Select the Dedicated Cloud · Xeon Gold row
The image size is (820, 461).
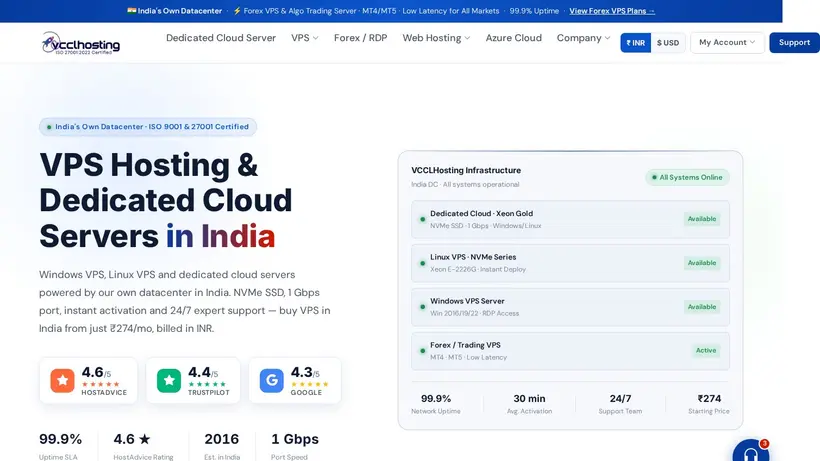pyautogui.click(x=570, y=220)
